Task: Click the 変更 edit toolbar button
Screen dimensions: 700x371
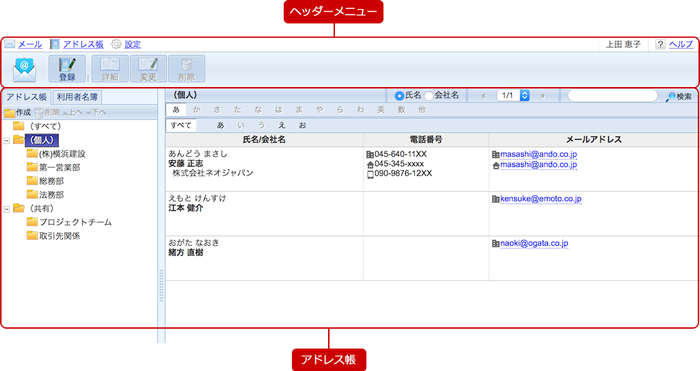Action: click(x=148, y=69)
